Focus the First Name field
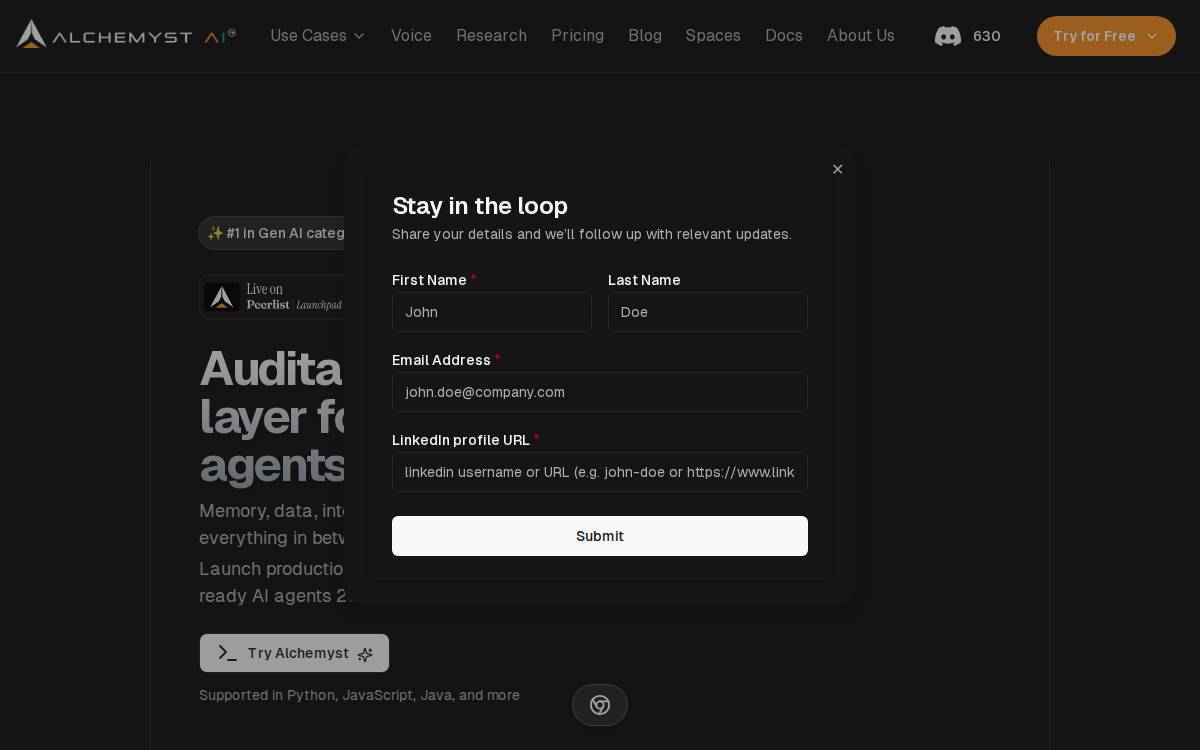Screen dimensions: 1200x750 [492, 312]
